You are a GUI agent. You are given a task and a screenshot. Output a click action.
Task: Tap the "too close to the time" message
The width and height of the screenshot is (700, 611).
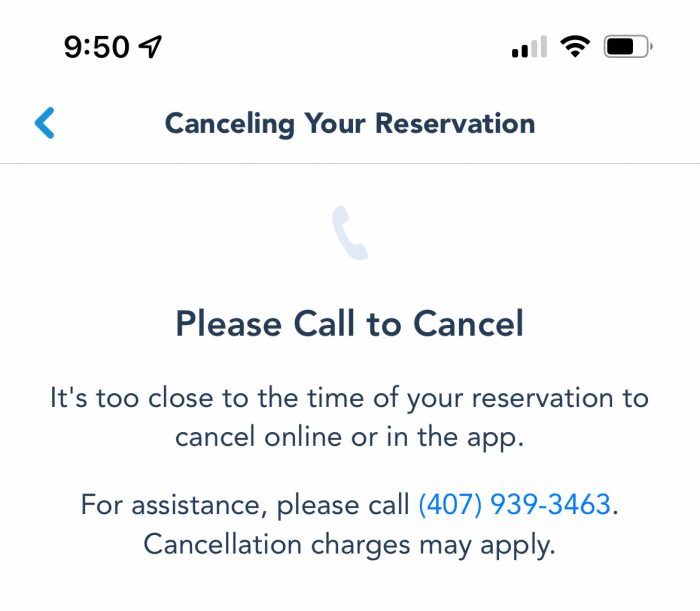coord(350,417)
